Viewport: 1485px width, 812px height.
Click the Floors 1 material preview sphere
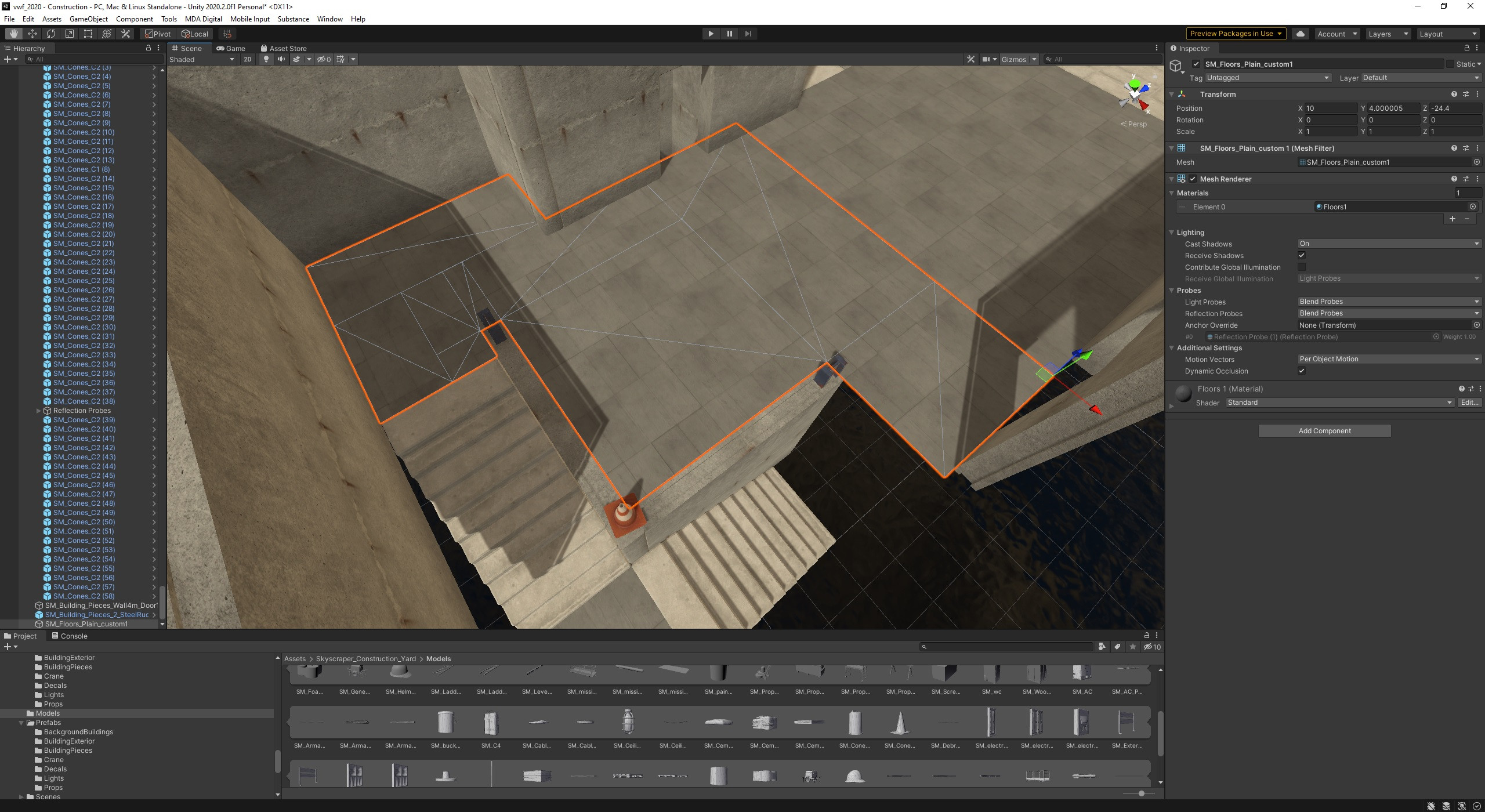(1183, 393)
